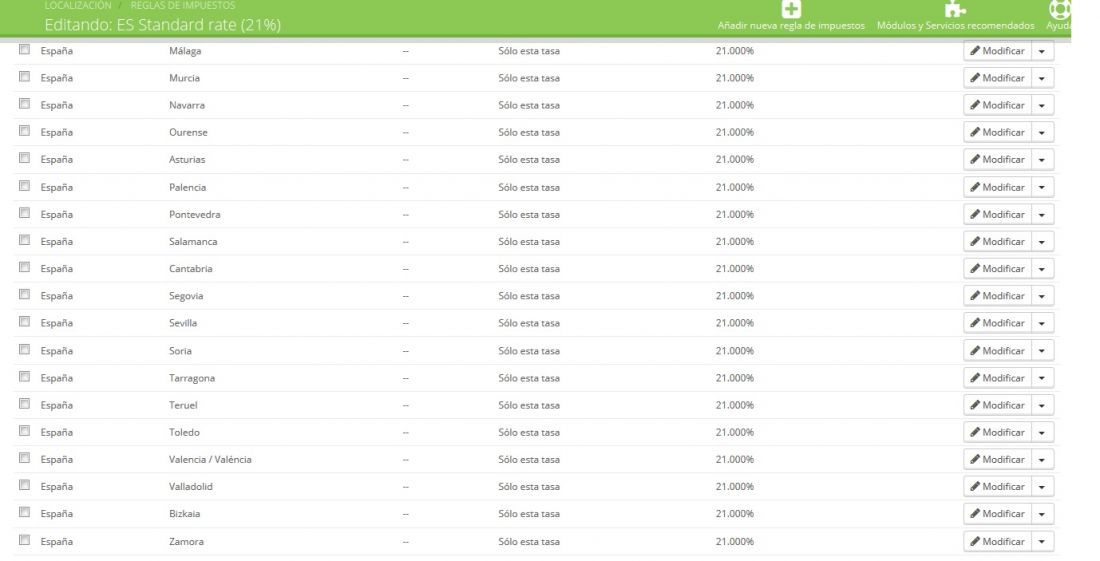Image resolution: width=1100 pixels, height=561 pixels.
Task: Modify the Teruel tax rule
Action: 998,405
